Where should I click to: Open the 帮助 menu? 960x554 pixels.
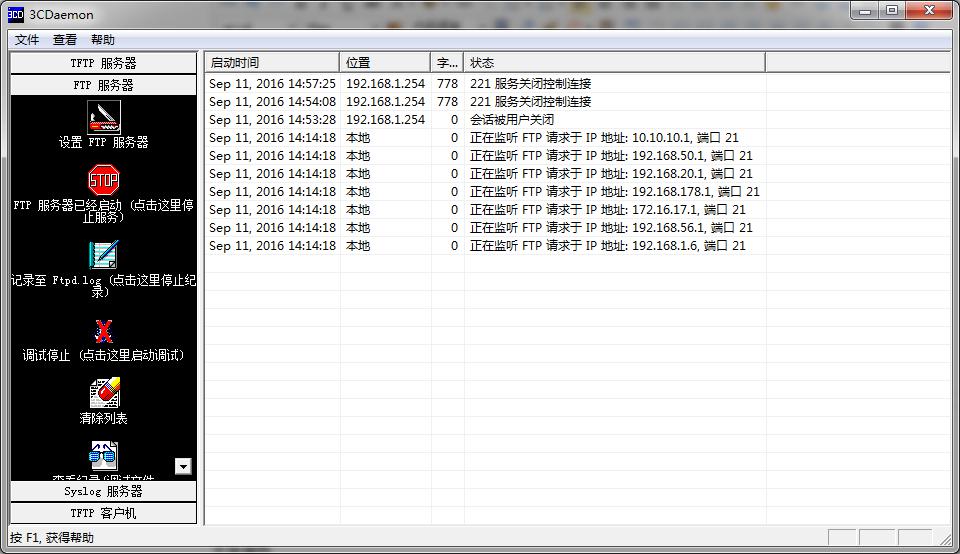(x=103, y=40)
